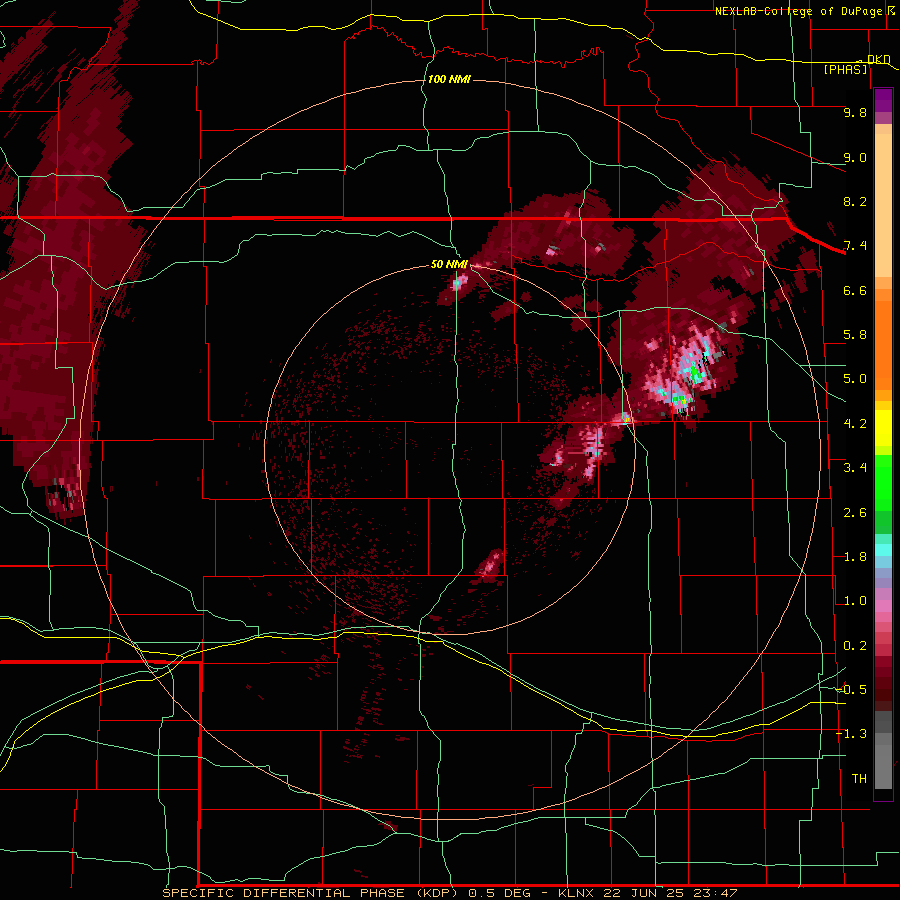Image resolution: width=900 pixels, height=900 pixels.
Task: Click the small storm cell beside the 50 NMI label
Action: pyautogui.click(x=457, y=283)
